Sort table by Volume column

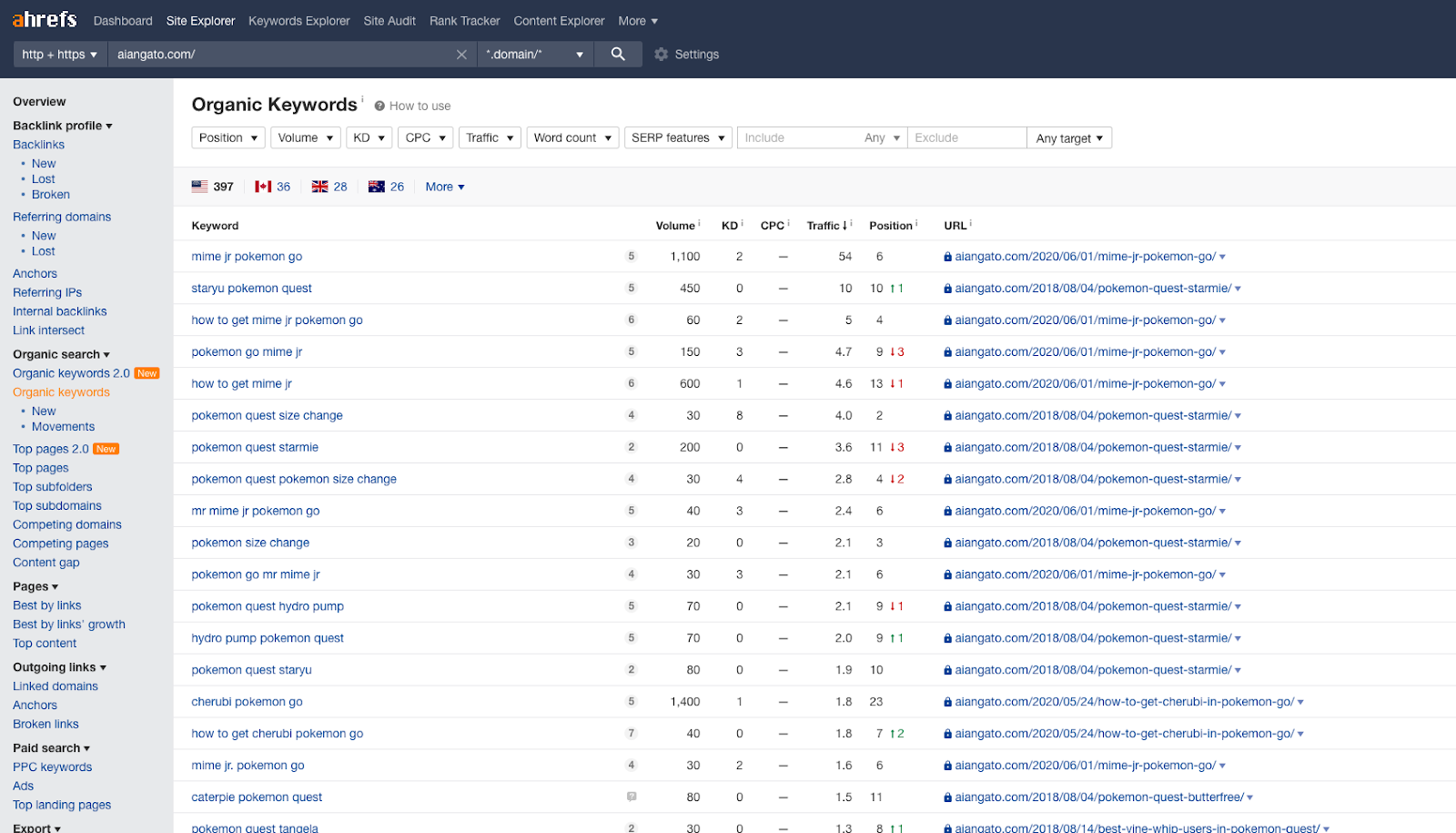coord(675,226)
